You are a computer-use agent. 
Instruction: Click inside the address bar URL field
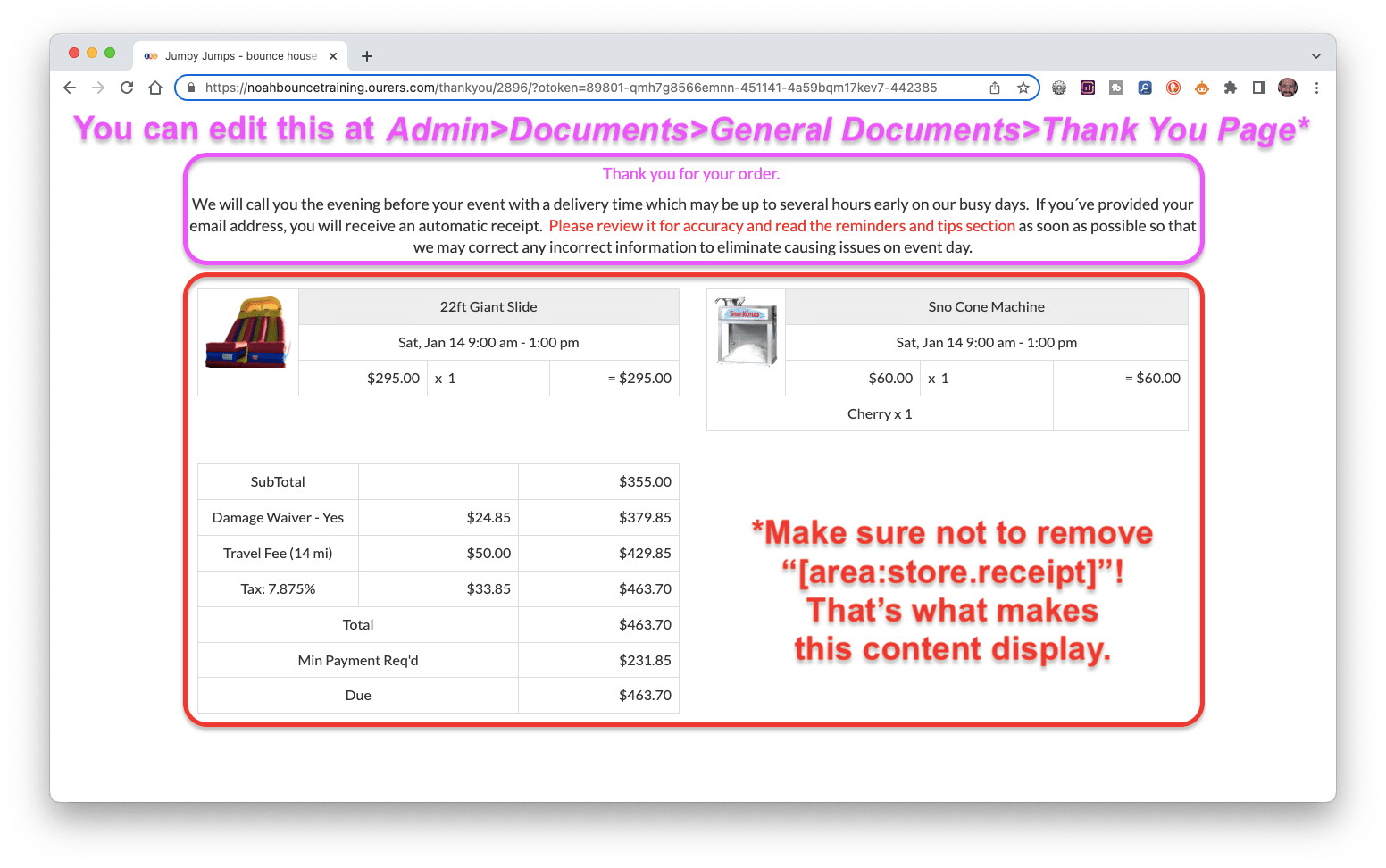tap(572, 88)
